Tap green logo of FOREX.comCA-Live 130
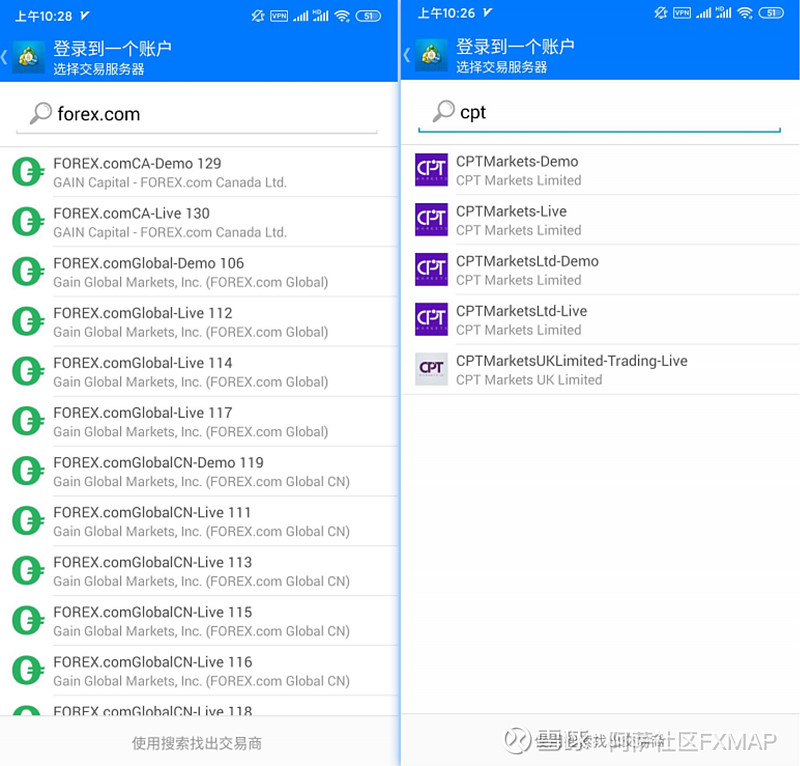Screen dimensions: 800x766 pos(28,221)
